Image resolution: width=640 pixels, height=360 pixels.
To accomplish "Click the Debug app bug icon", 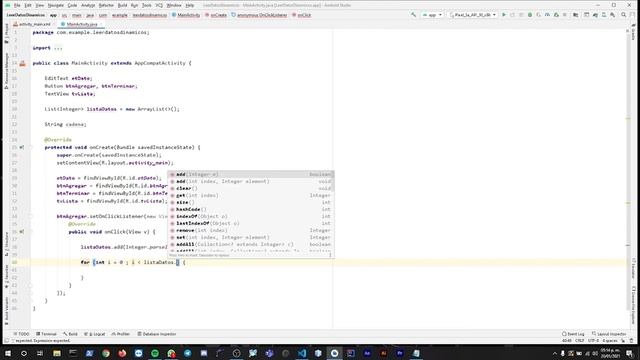I will coord(530,15).
